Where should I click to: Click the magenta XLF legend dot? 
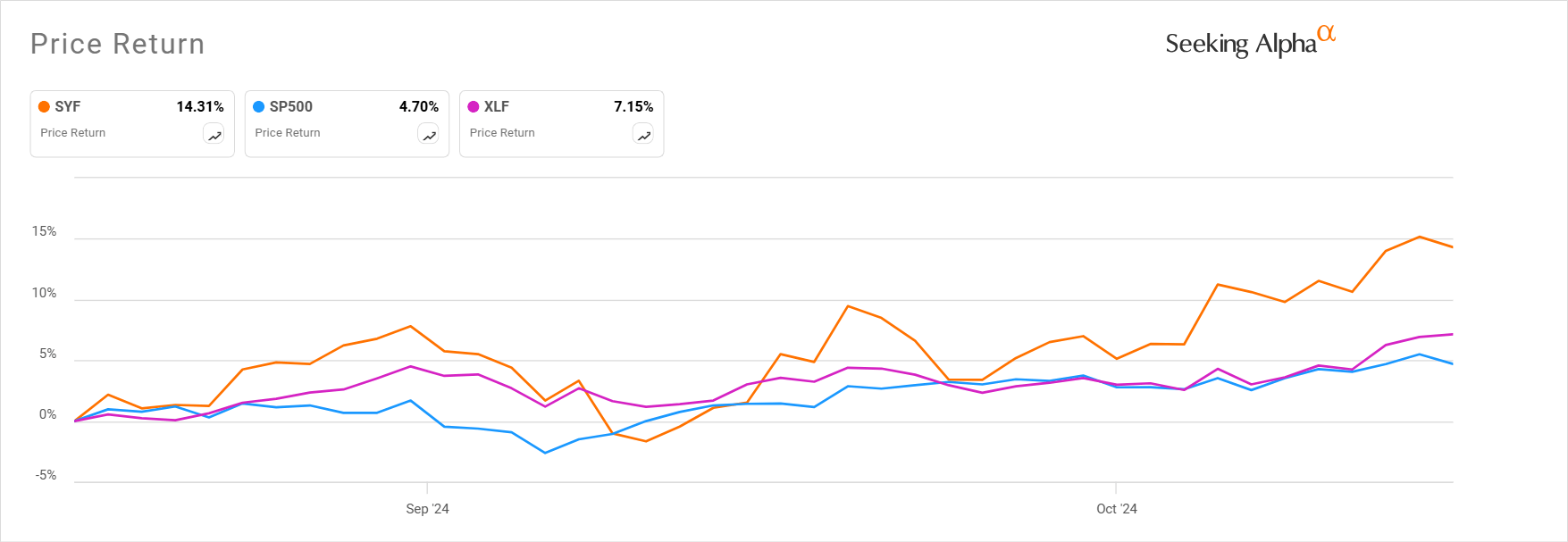tap(474, 107)
